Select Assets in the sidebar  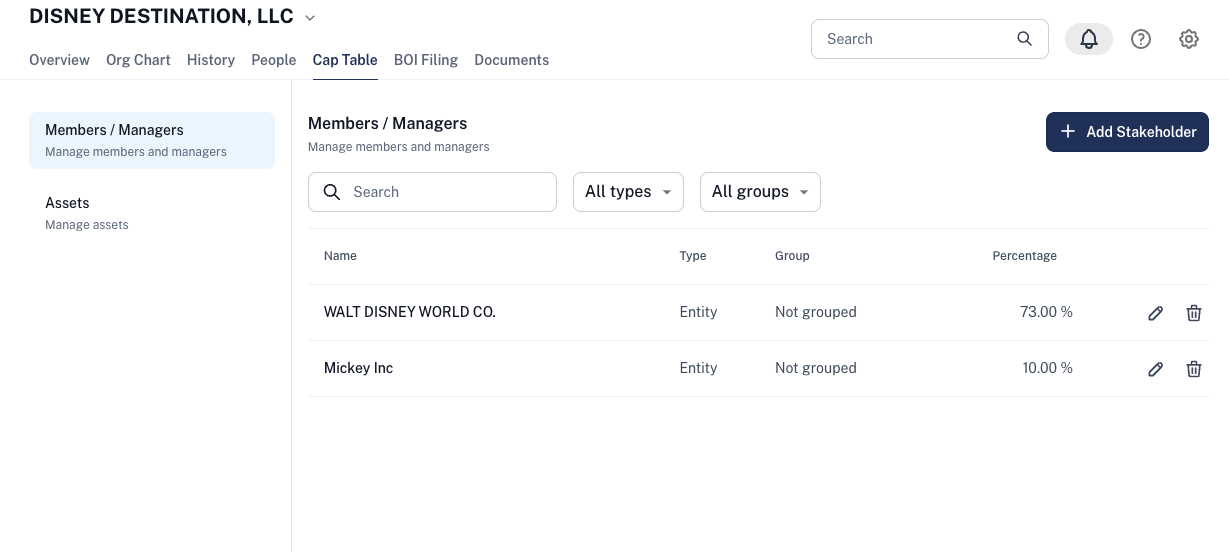point(152,213)
